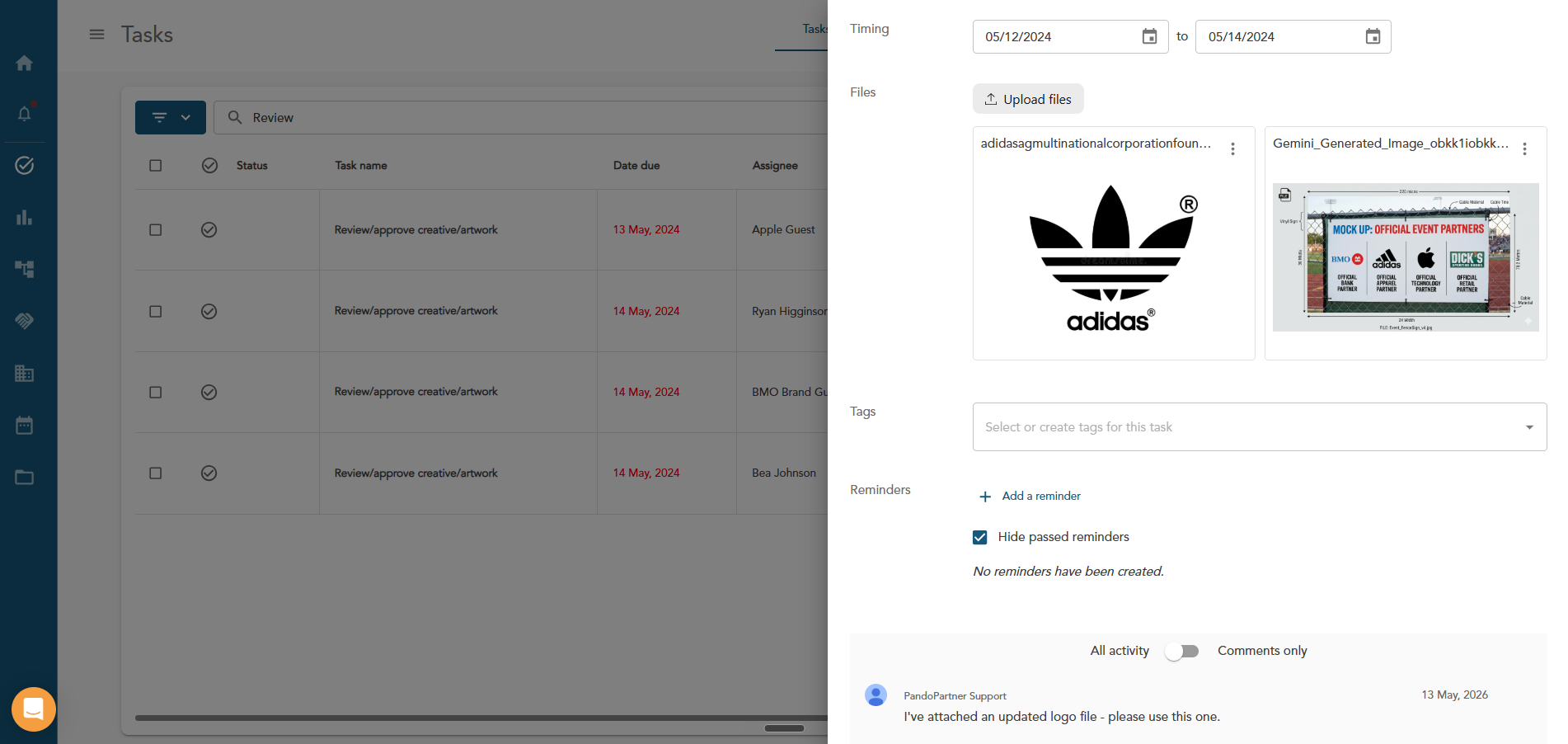The height and width of the screenshot is (744, 1568).
Task: Open hierarchy tree icon in sidebar
Action: (25, 269)
